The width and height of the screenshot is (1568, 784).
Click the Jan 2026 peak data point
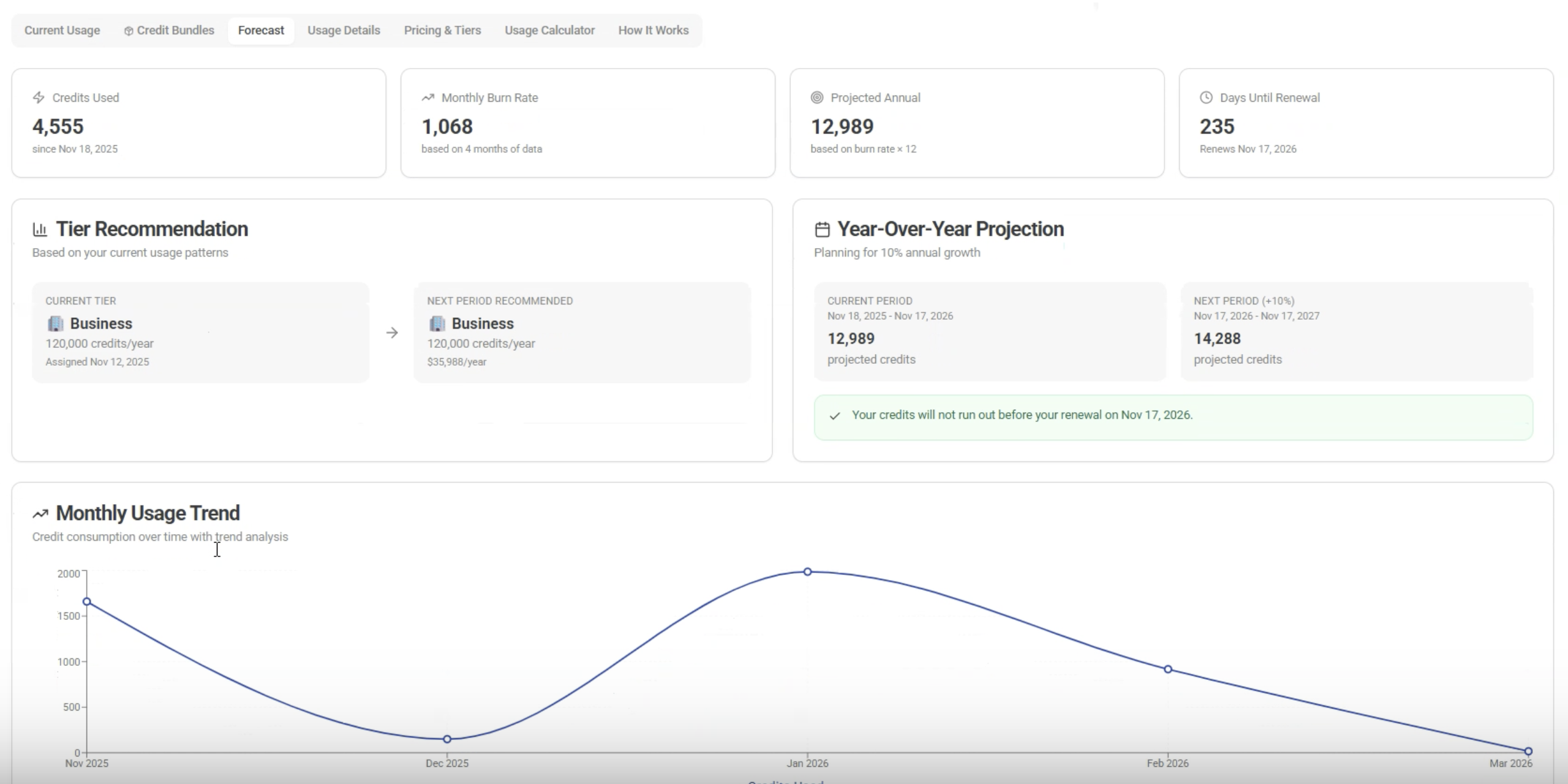(x=807, y=571)
